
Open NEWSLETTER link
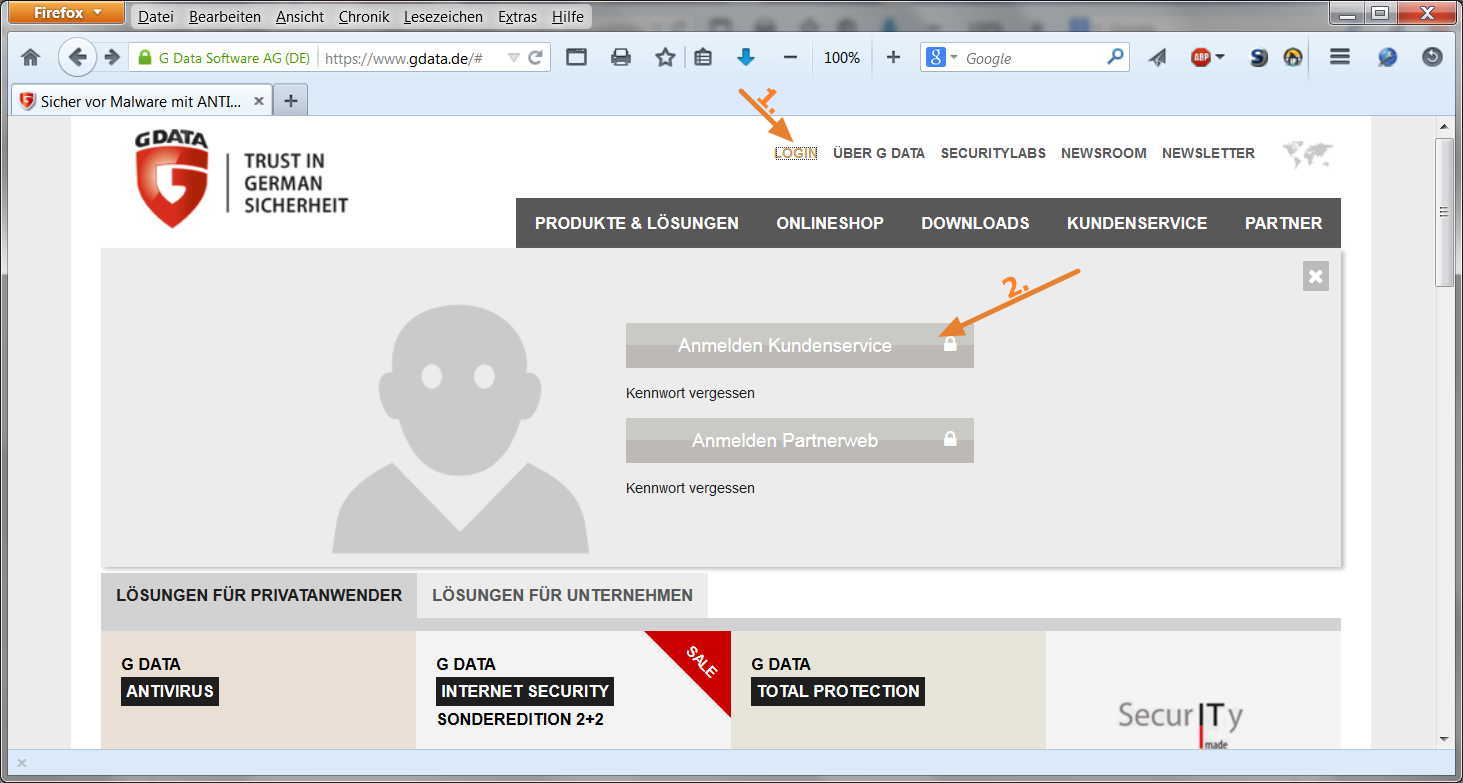(x=1208, y=153)
